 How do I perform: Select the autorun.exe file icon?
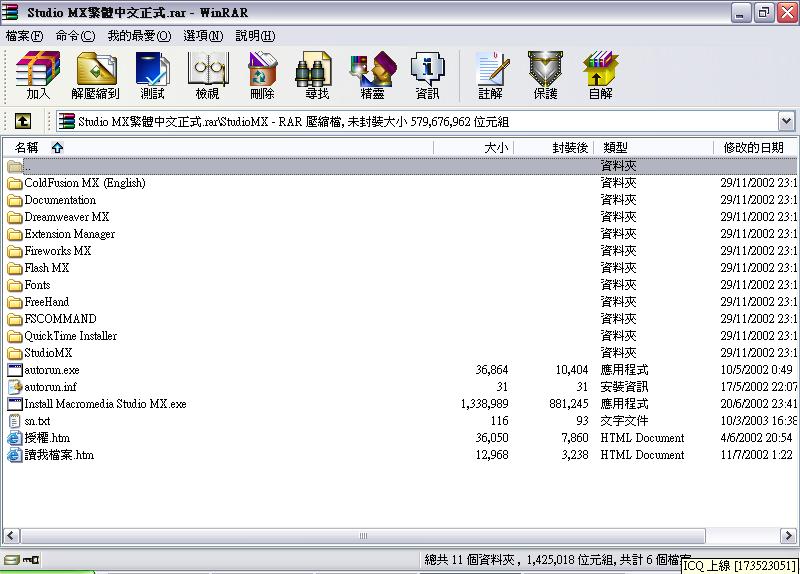[x=15, y=370]
